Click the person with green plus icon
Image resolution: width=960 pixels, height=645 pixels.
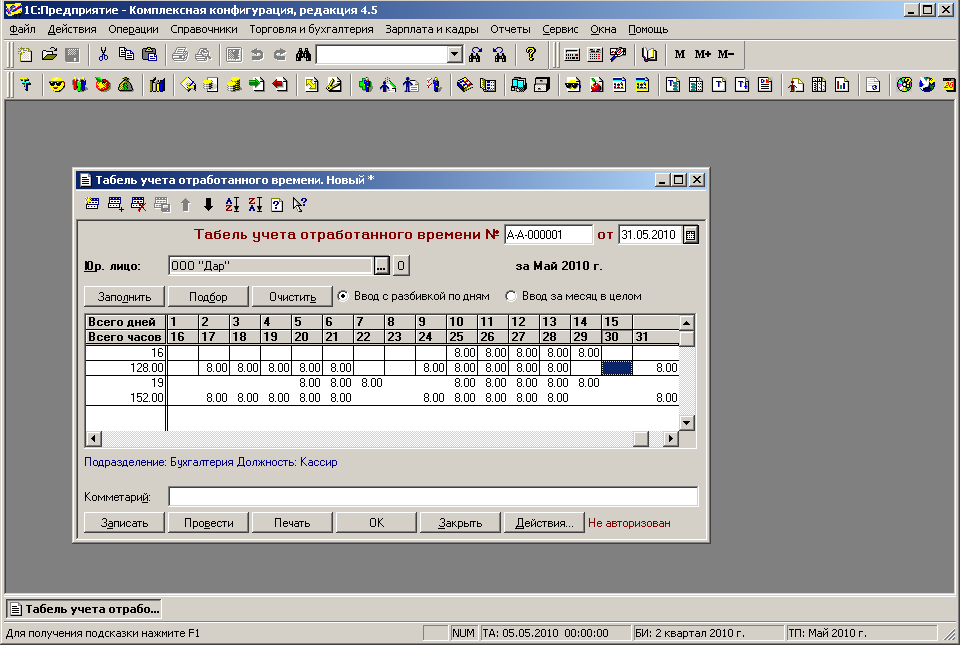point(366,84)
